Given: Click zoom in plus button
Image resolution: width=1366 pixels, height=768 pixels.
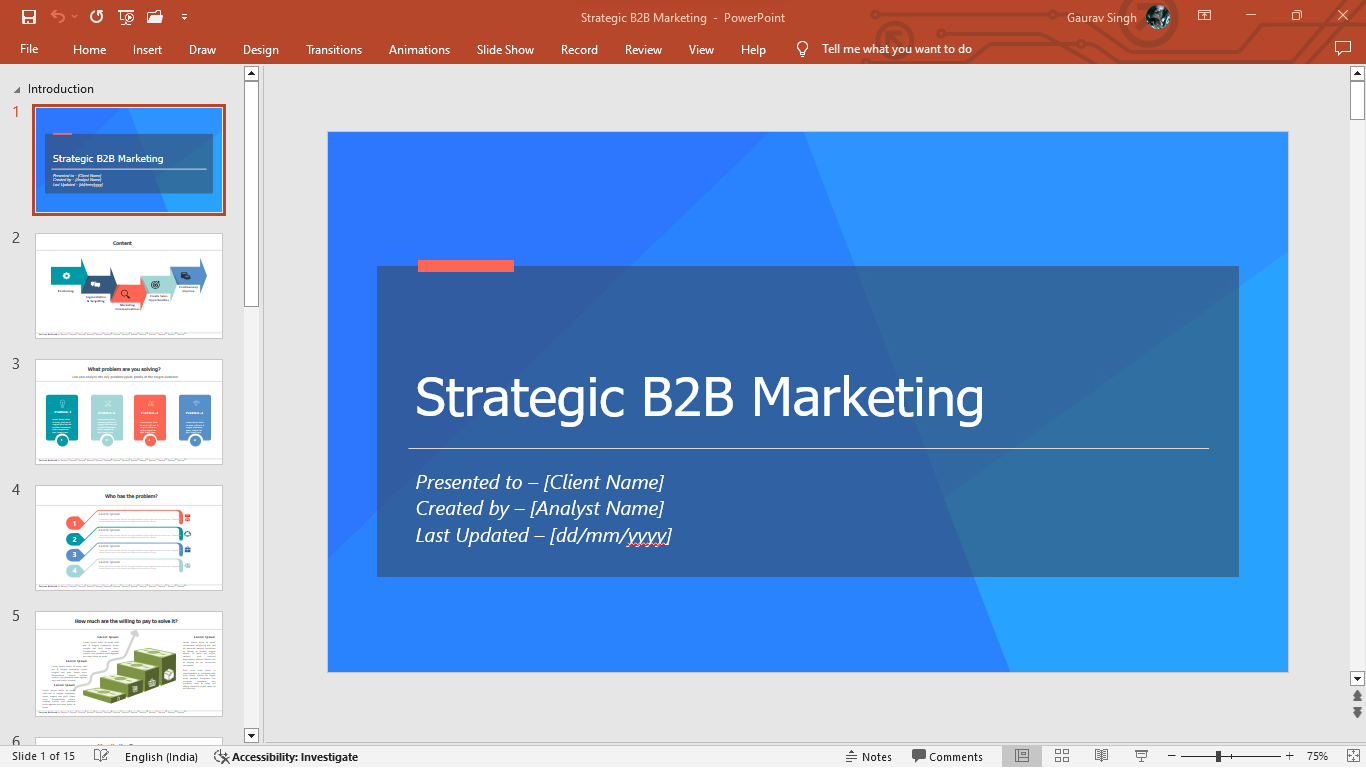Looking at the screenshot, I should pyautogui.click(x=1289, y=757).
